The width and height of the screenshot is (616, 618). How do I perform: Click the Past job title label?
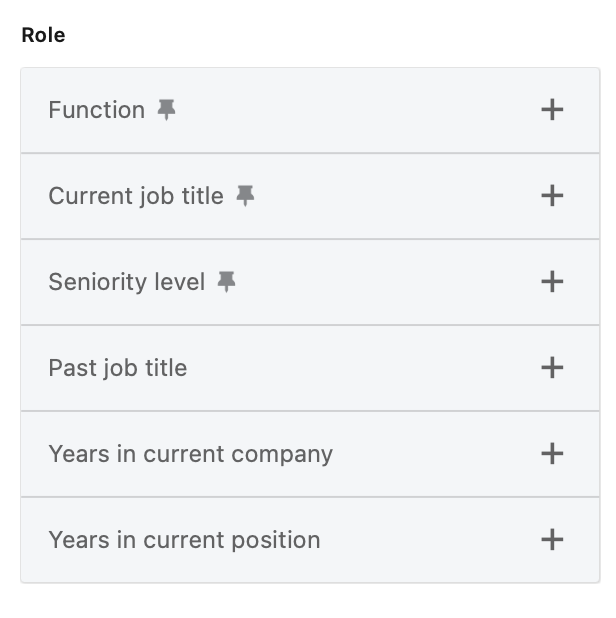[x=118, y=368]
